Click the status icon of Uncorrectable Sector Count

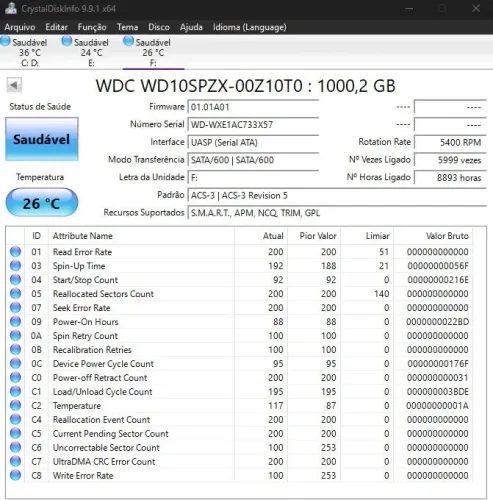(x=15, y=448)
